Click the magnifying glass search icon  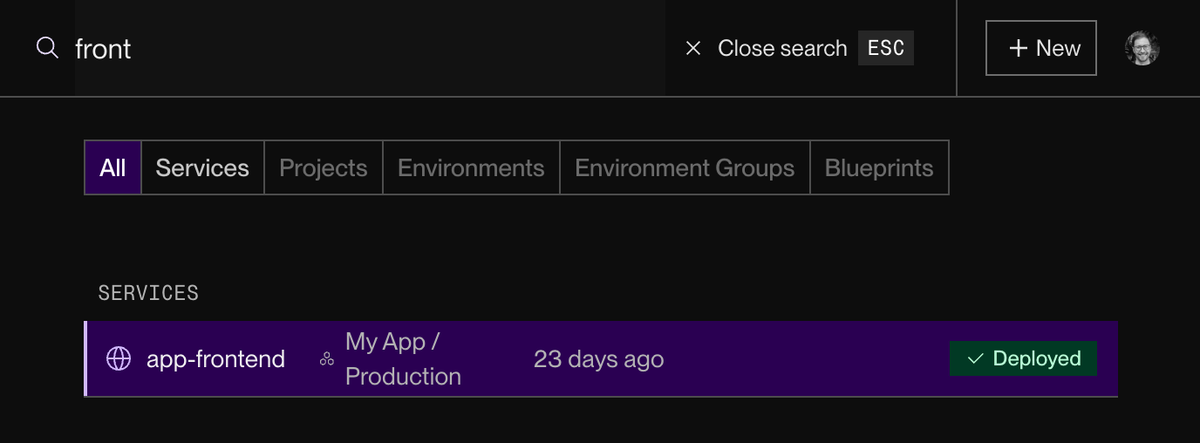[46, 48]
